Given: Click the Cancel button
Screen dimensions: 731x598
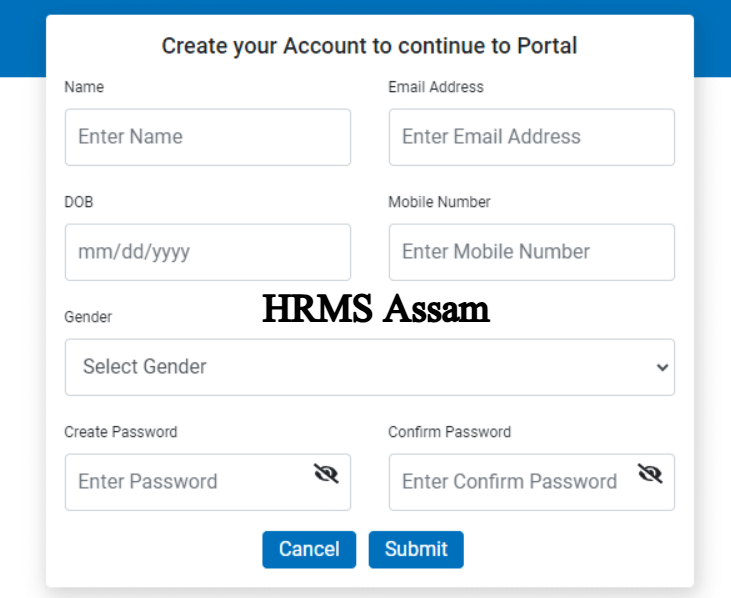Looking at the screenshot, I should [309, 550].
